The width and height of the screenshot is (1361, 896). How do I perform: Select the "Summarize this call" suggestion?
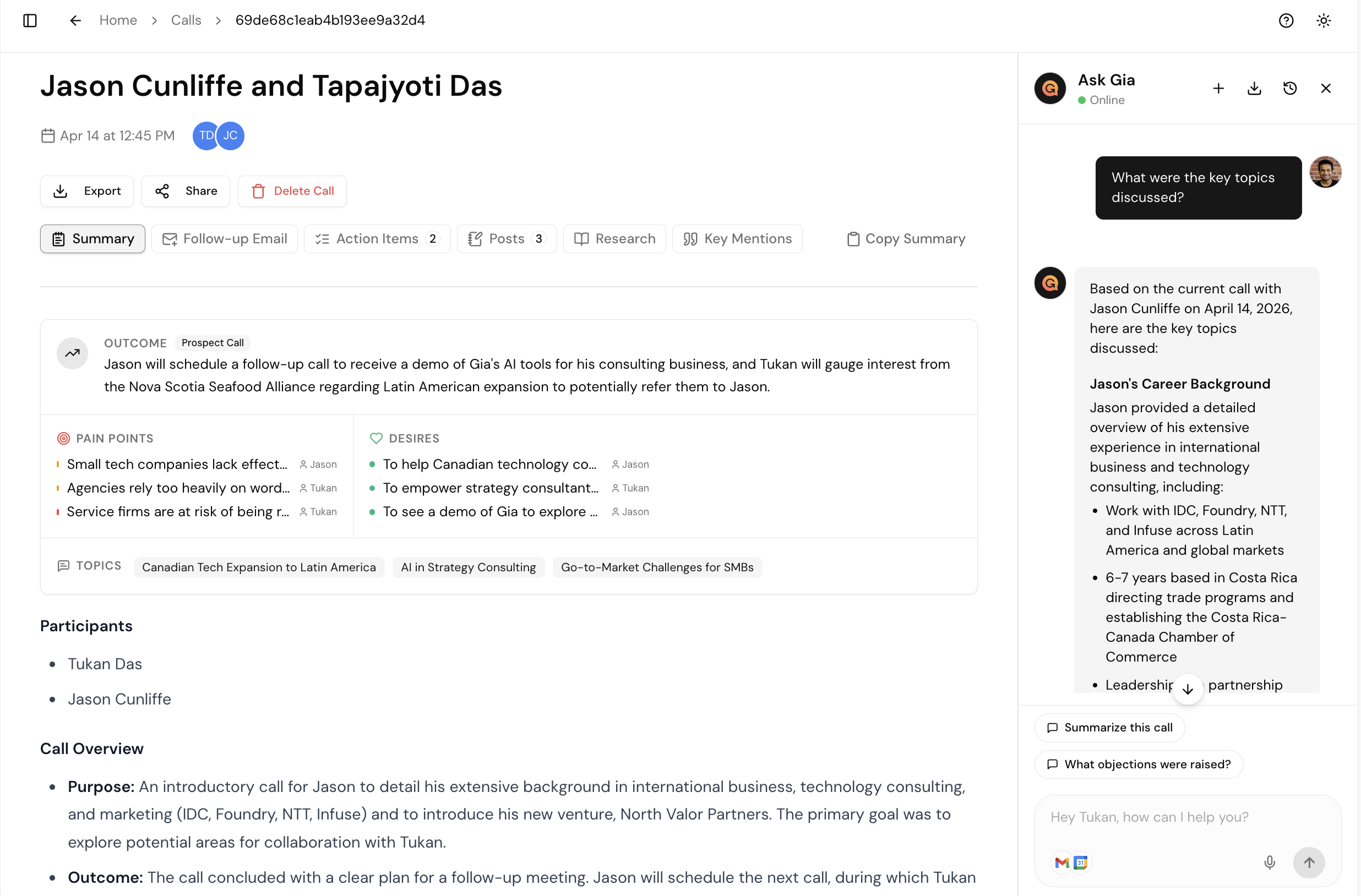click(x=1109, y=728)
